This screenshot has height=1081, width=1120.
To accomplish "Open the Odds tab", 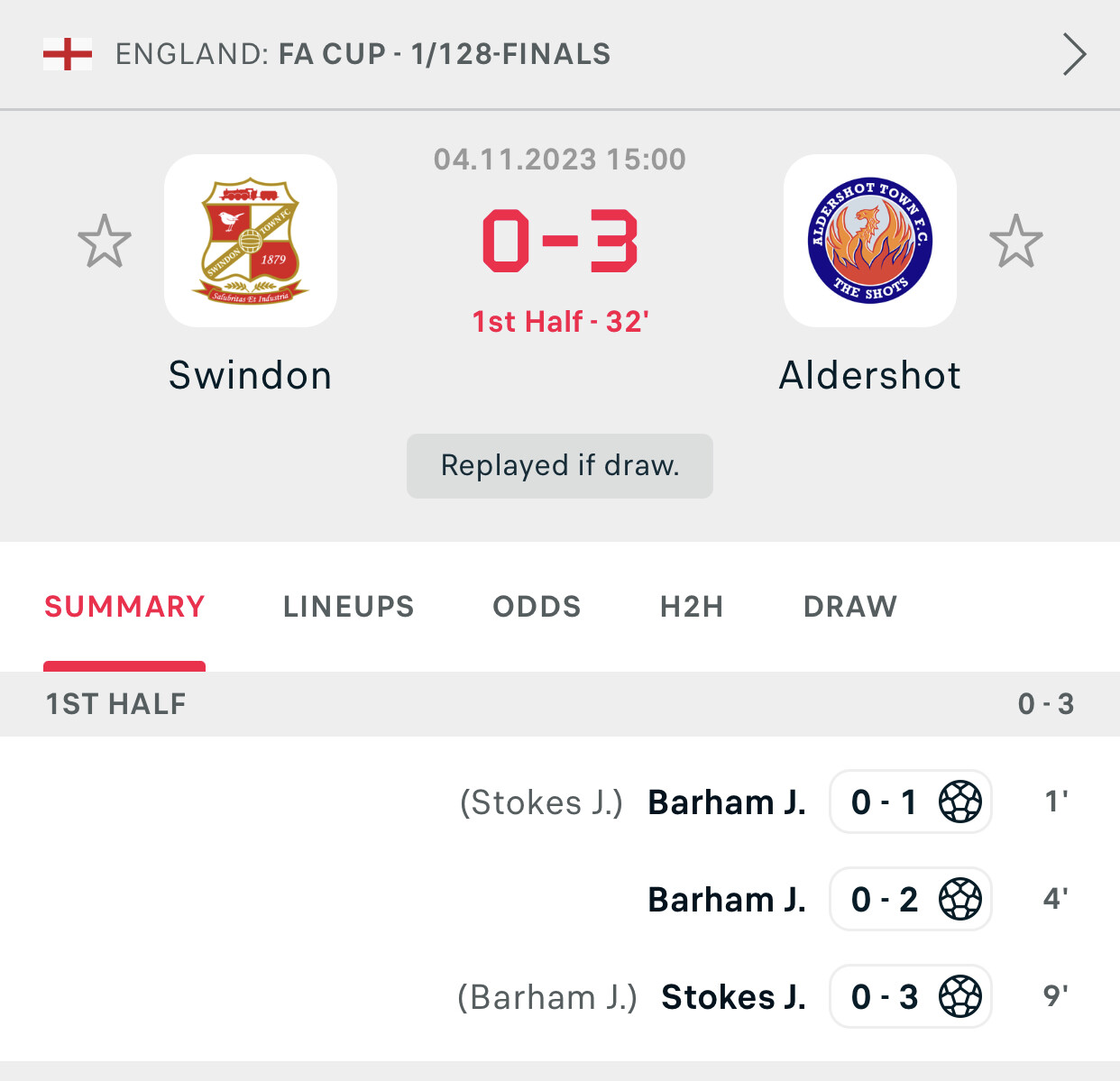I will (x=537, y=607).
